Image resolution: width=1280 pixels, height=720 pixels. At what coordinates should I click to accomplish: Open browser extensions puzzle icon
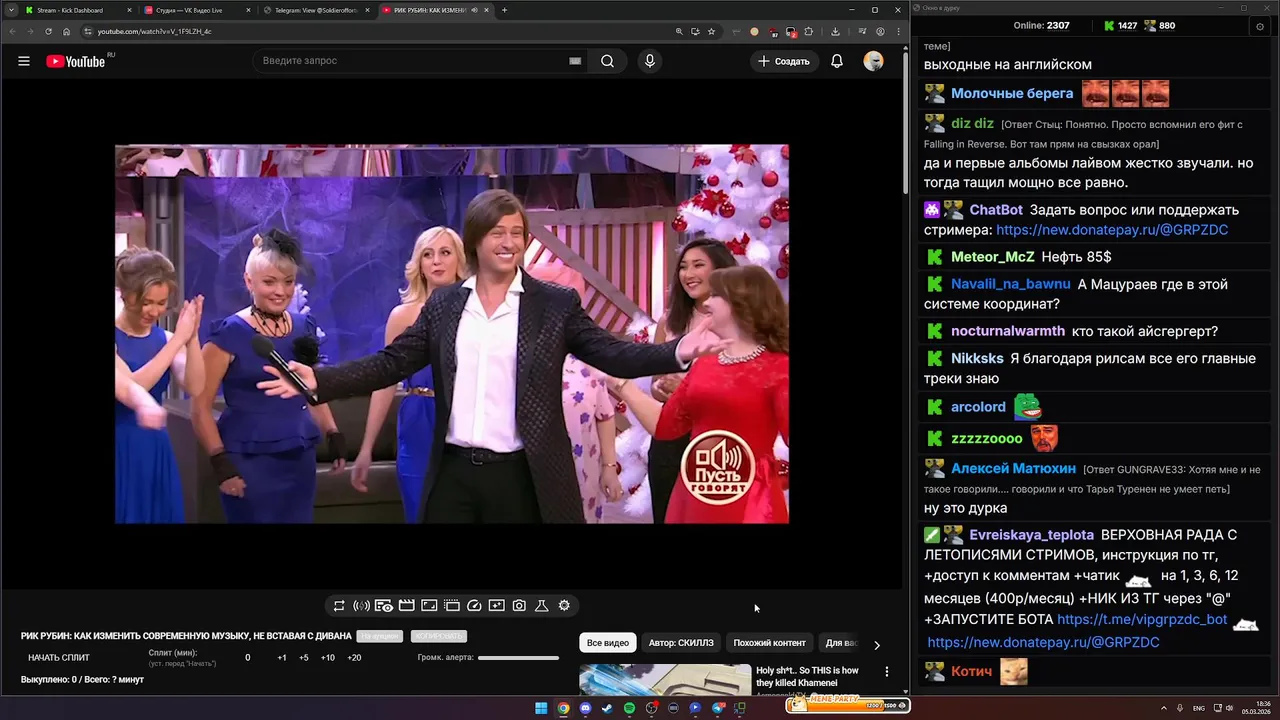click(809, 31)
